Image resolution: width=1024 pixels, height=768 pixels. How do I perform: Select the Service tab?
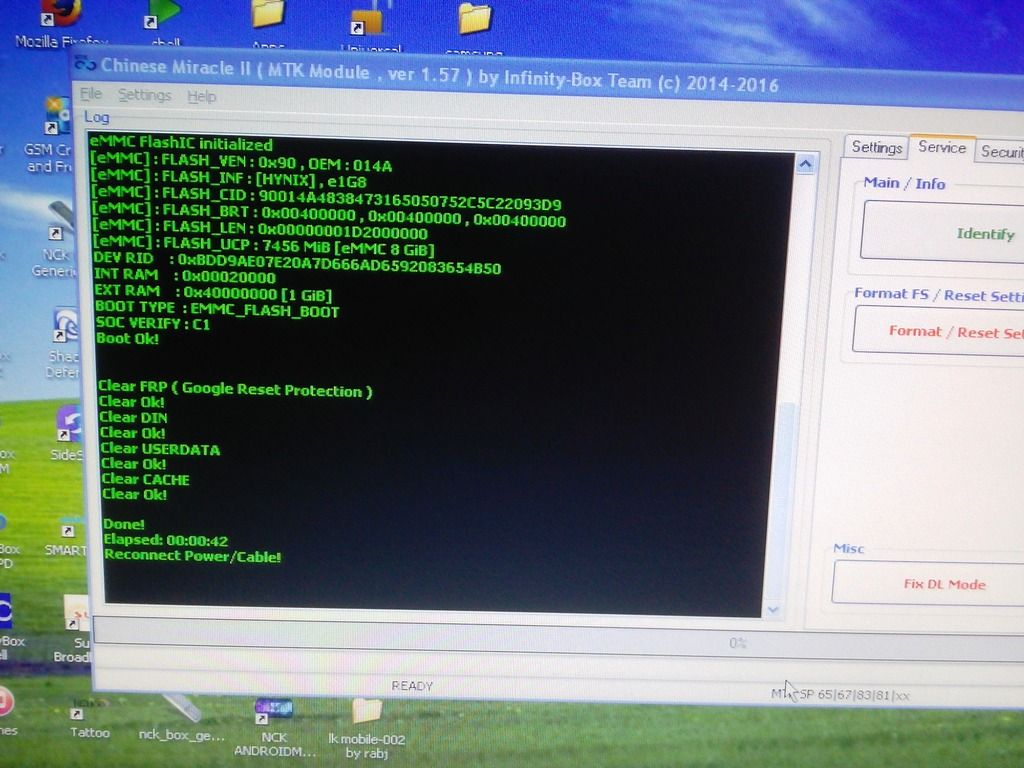pyautogui.click(x=941, y=148)
